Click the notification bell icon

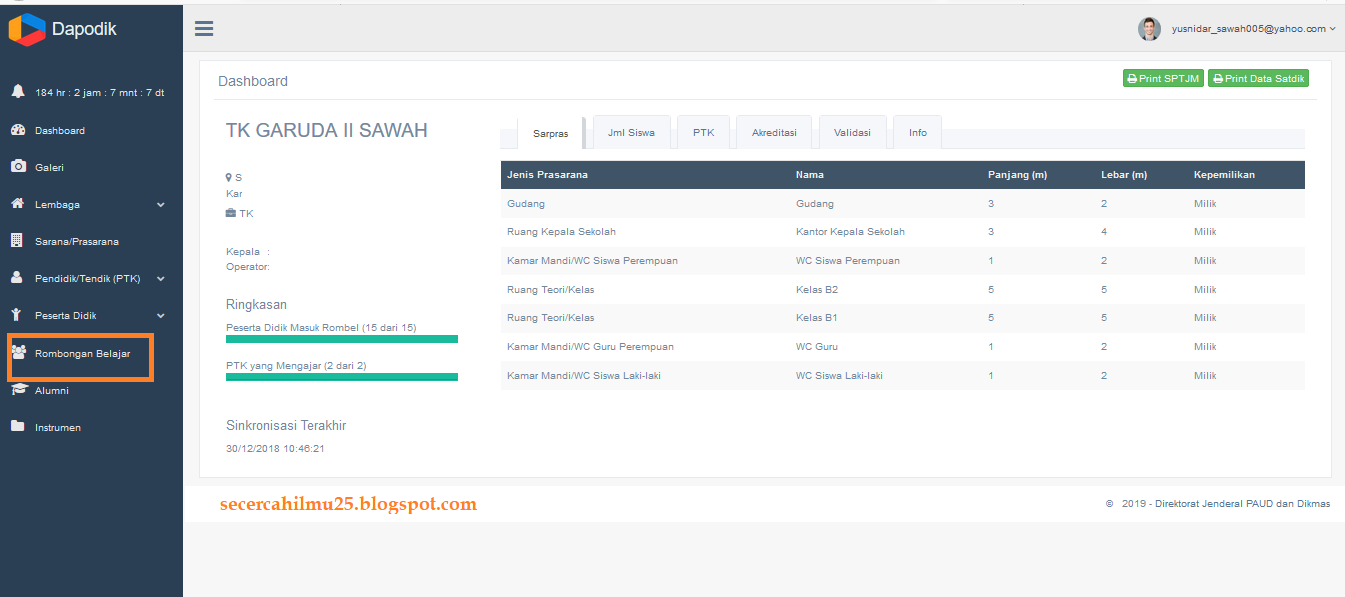click(x=18, y=91)
